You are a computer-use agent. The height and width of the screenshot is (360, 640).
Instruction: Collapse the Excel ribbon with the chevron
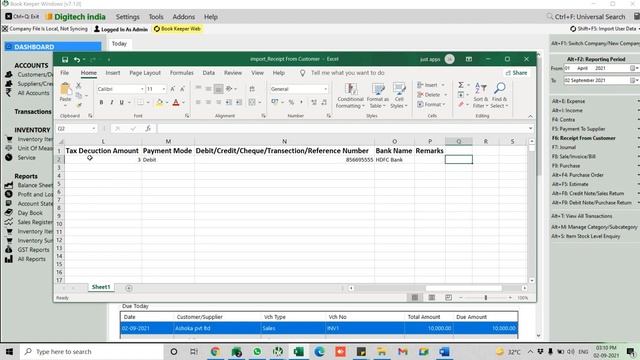[x=530, y=116]
